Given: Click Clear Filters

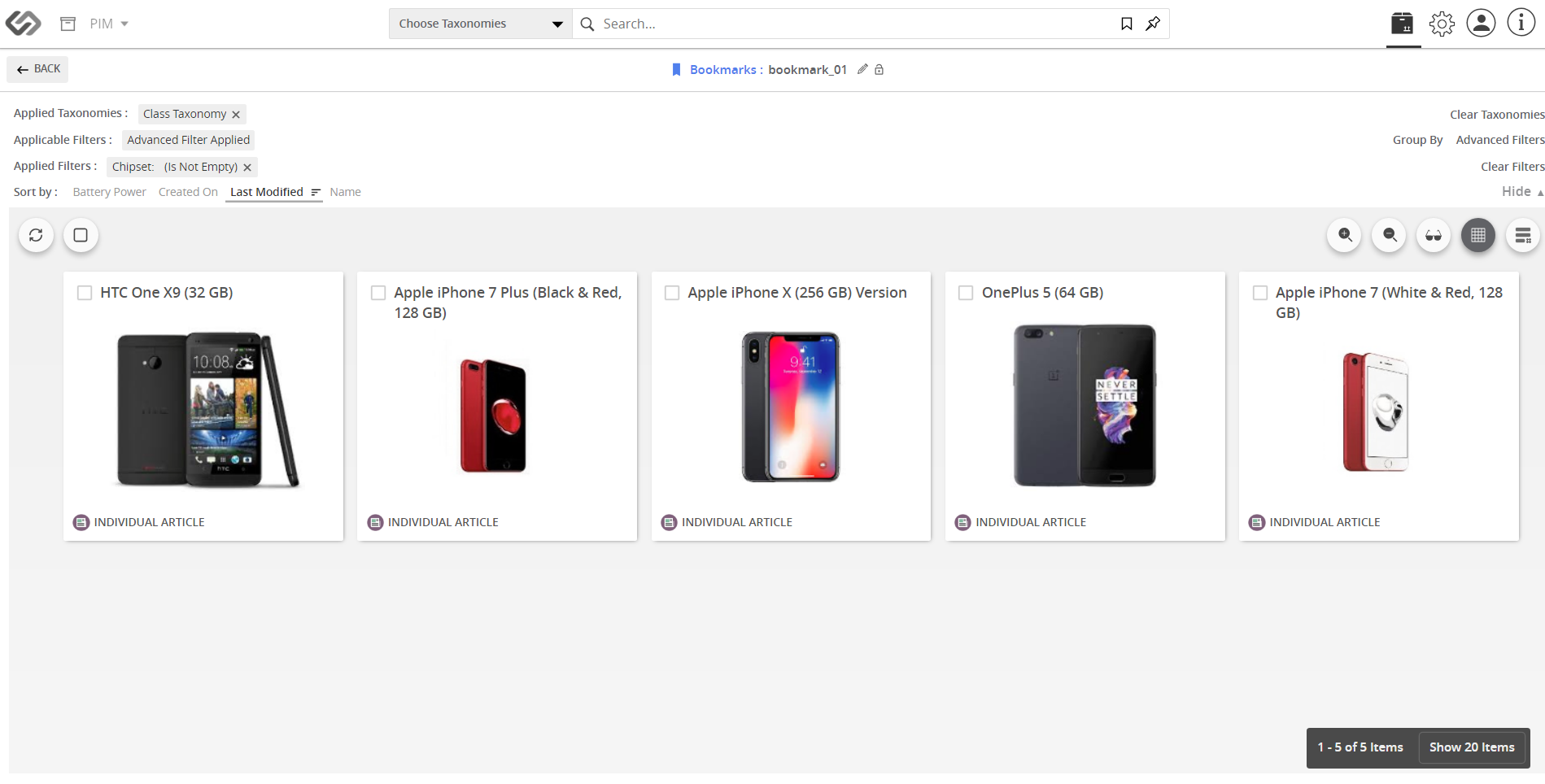Looking at the screenshot, I should coord(1512,167).
